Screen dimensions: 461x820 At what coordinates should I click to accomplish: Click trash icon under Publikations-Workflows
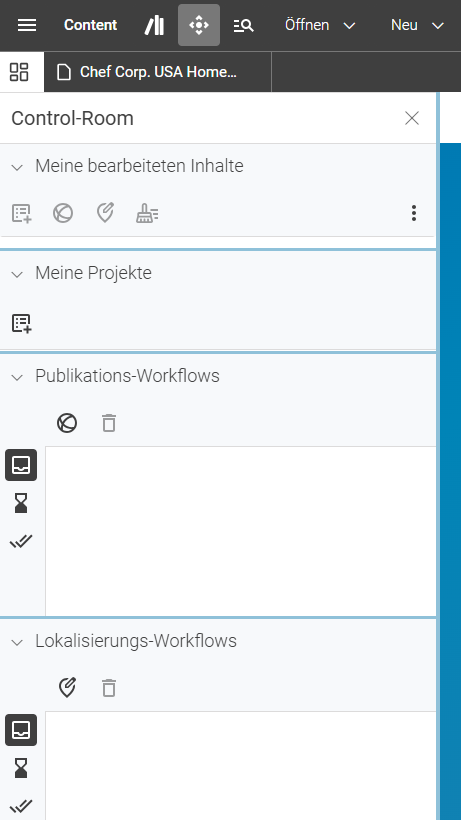[109, 423]
